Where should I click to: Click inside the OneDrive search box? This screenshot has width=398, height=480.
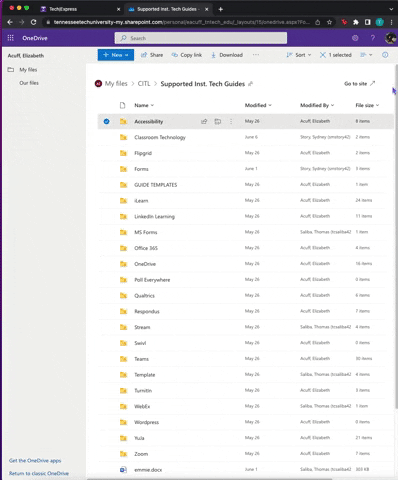[x=201, y=38]
